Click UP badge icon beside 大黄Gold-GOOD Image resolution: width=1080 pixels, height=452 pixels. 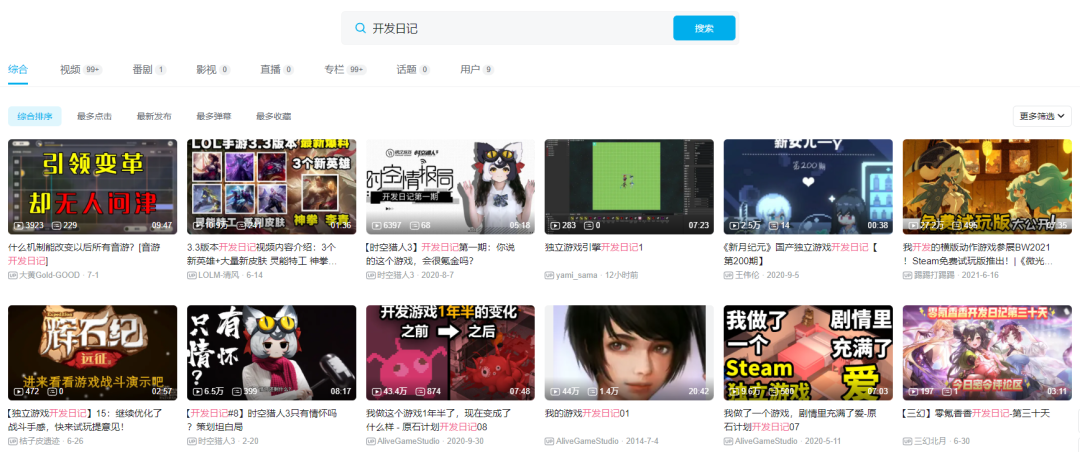12,275
